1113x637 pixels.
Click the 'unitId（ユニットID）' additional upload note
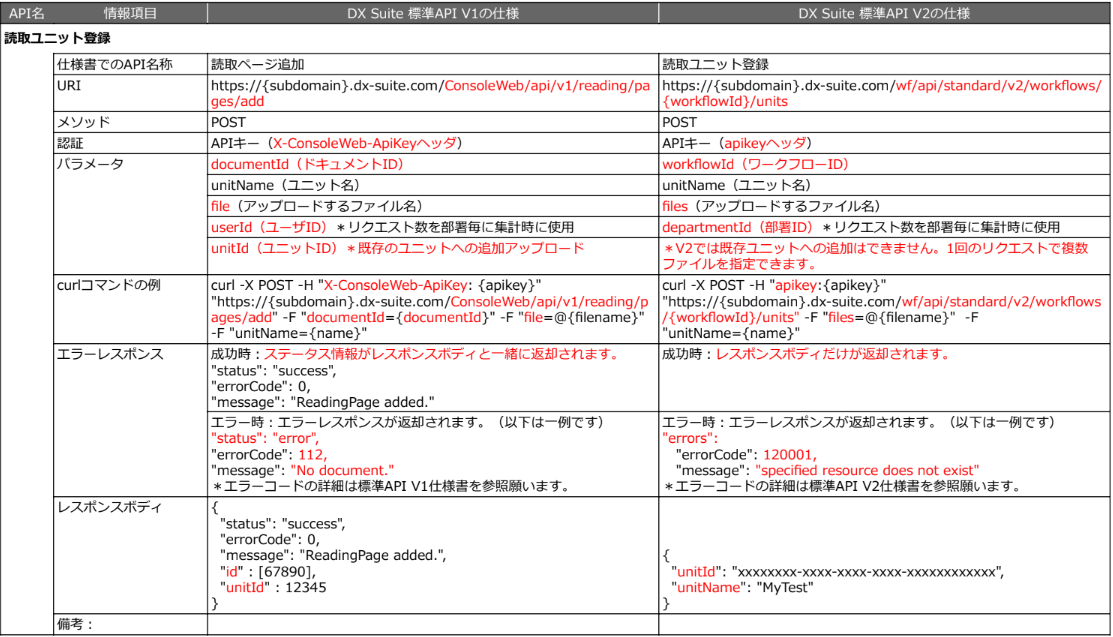point(398,248)
